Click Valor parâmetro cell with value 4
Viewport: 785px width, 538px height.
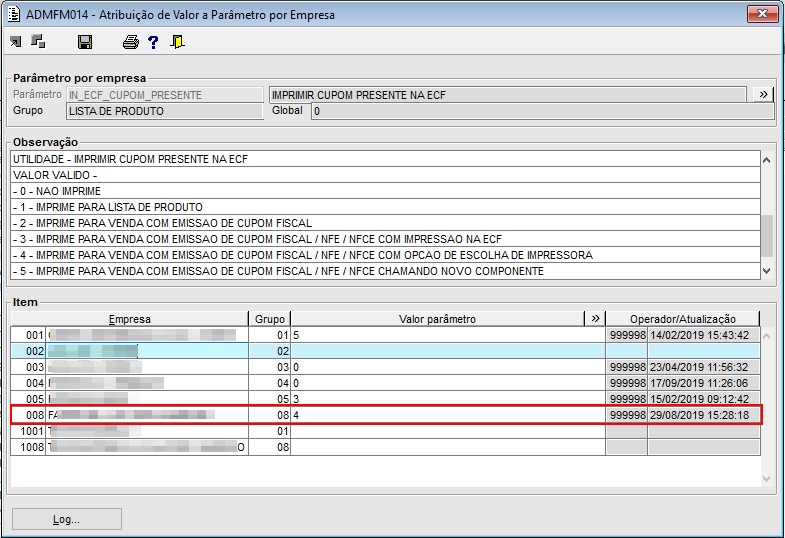click(x=448, y=415)
